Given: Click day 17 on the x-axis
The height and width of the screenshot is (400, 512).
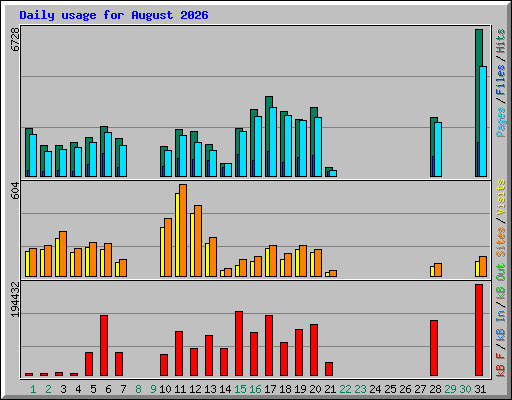Looking at the screenshot, I should pyautogui.click(x=270, y=389).
